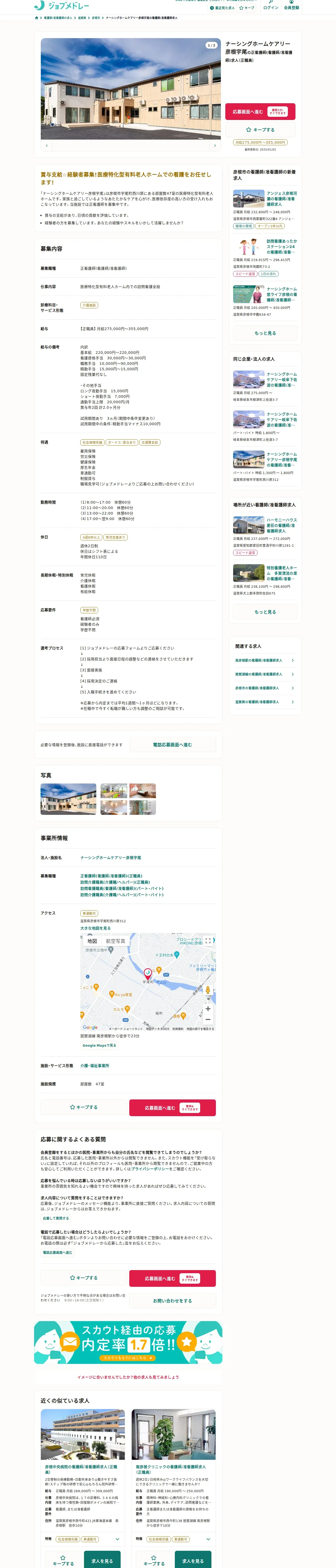Open 南彦根クリニックの看護師/准看護師求人 title

coord(171,1469)
